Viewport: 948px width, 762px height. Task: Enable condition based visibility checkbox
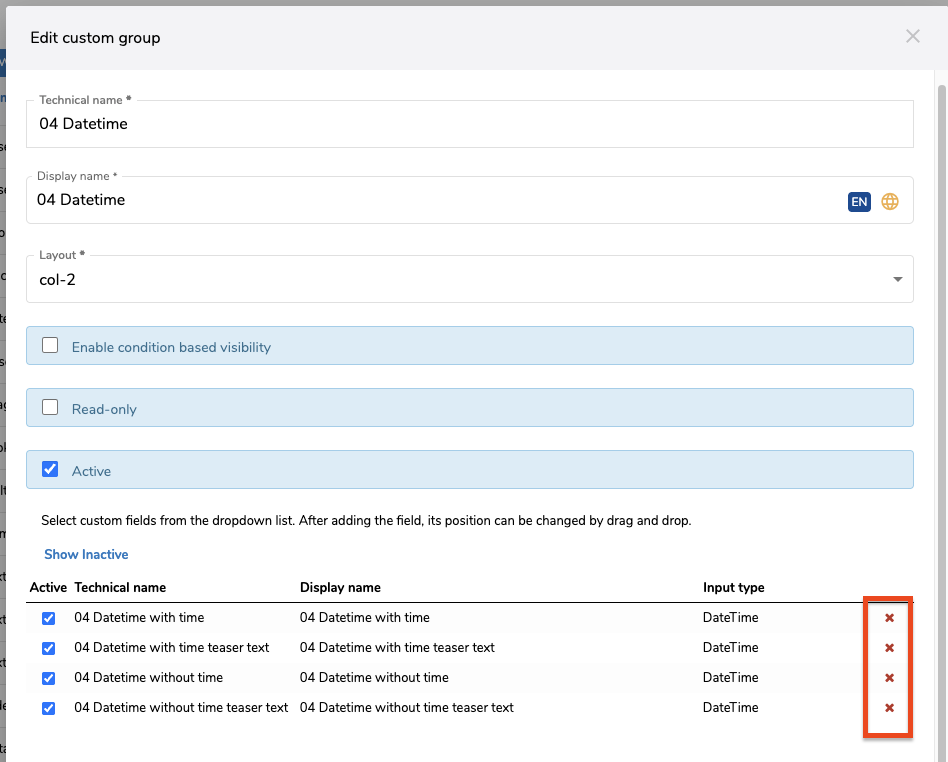[x=50, y=346]
